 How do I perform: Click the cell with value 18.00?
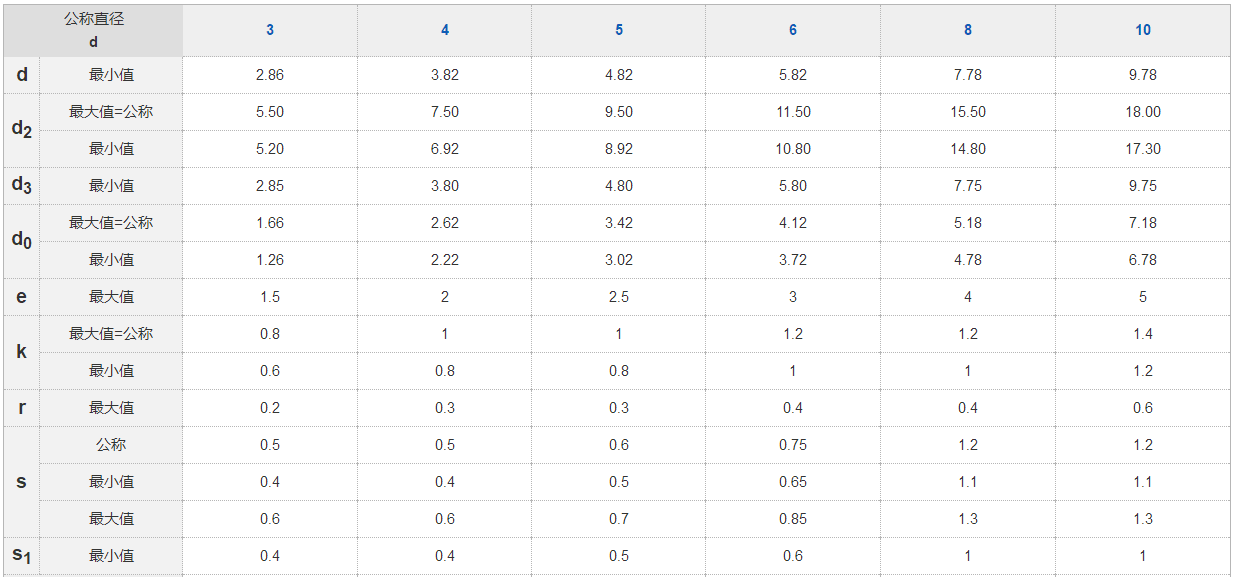(x=1143, y=112)
